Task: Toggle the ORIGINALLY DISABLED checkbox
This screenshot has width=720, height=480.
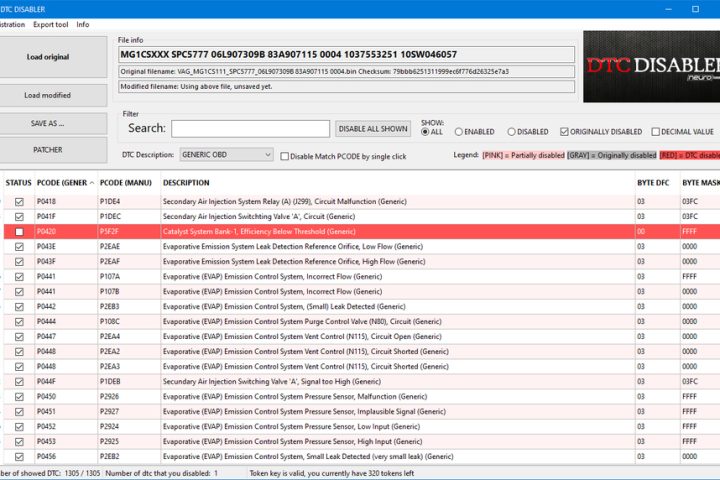Action: tap(566, 131)
